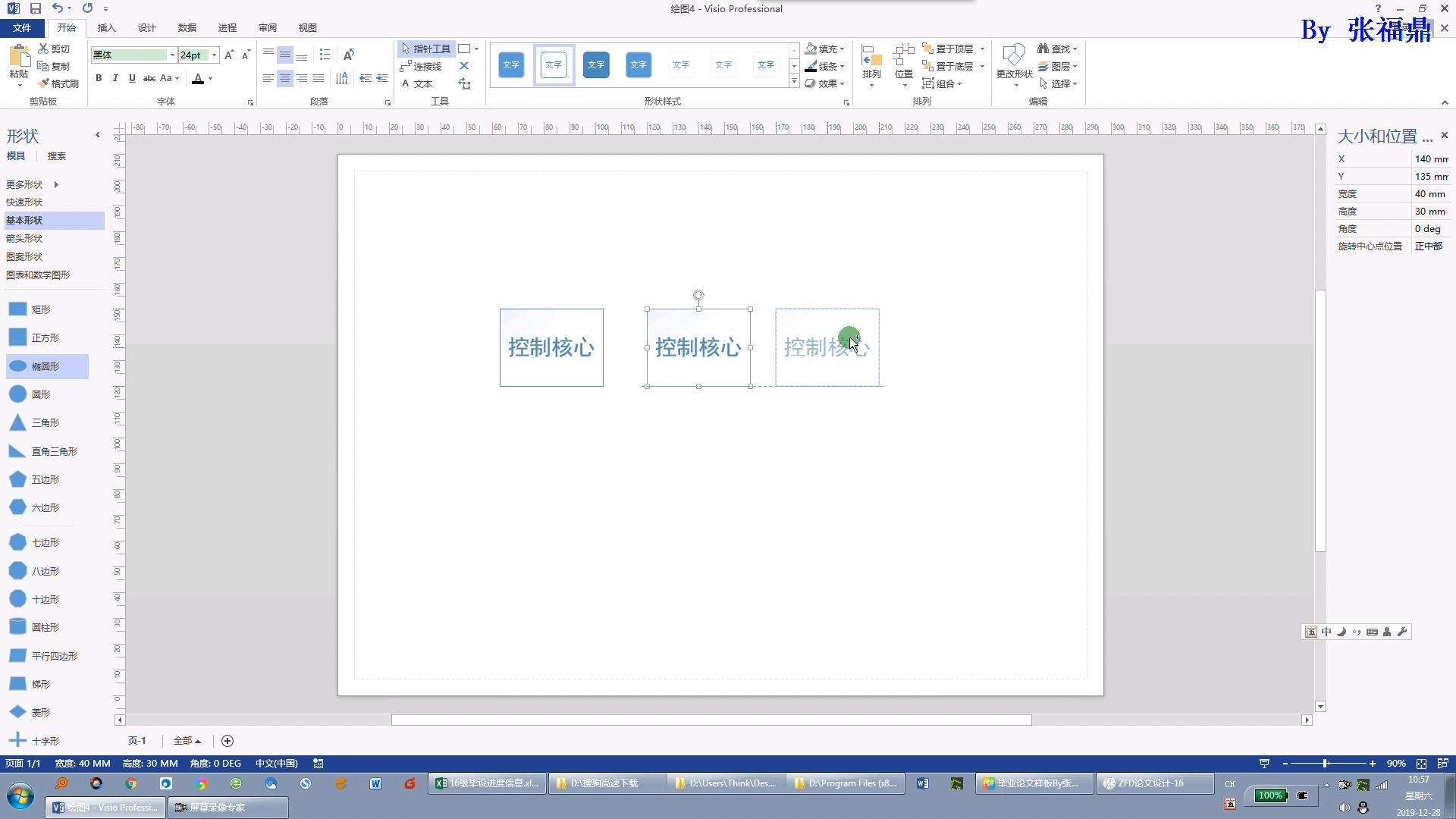Apply the third dark blue shape style

(596, 65)
